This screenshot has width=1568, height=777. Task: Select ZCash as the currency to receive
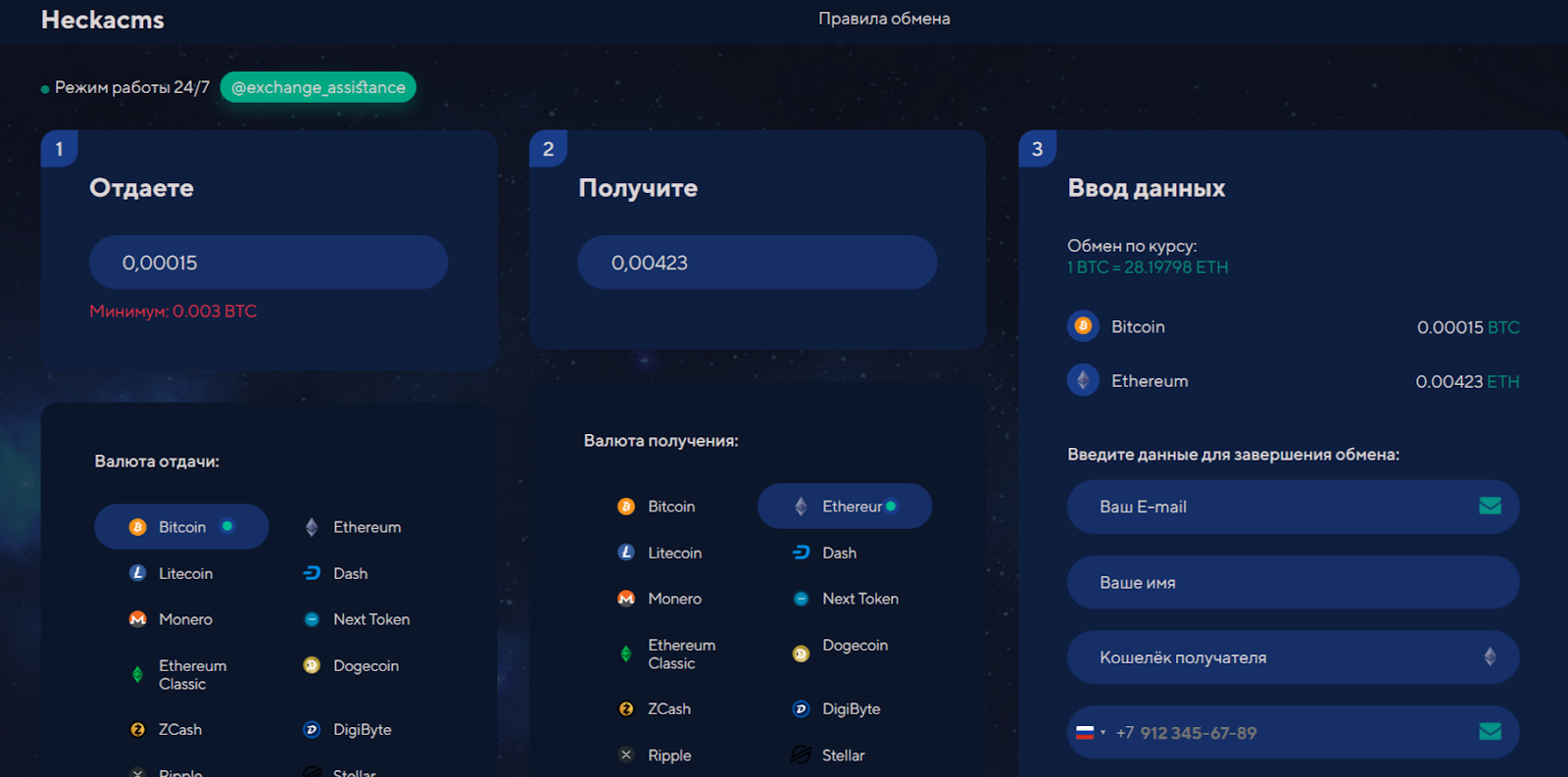point(654,708)
